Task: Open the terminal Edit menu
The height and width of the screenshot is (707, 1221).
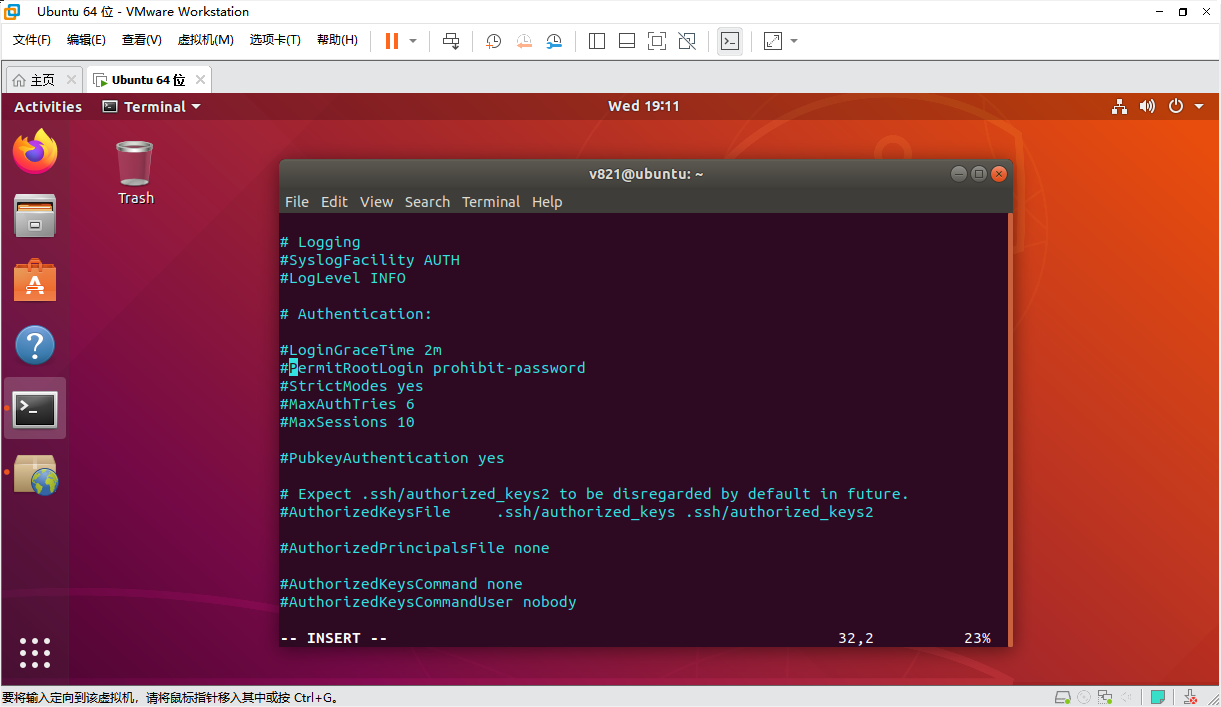Action: pyautogui.click(x=334, y=202)
